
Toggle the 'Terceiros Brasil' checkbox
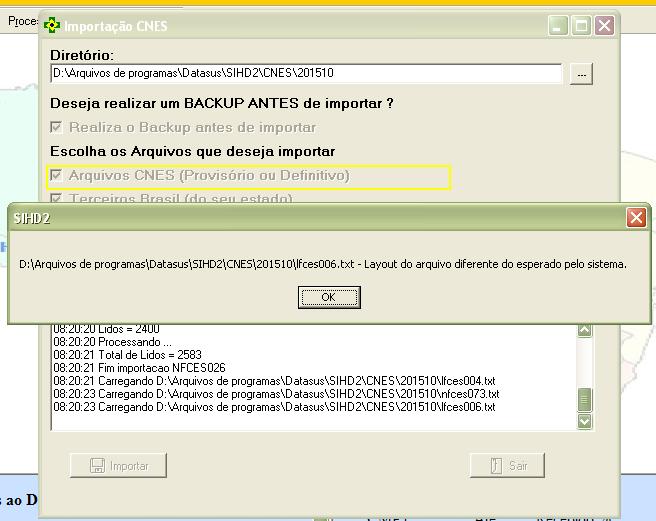tap(57, 199)
